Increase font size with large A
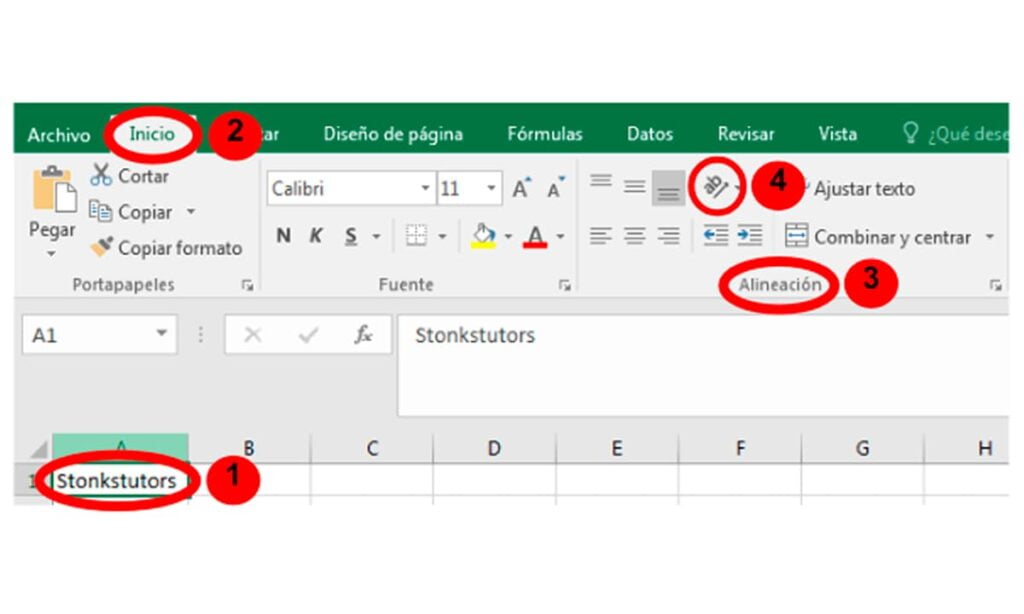Screen dimensions: 1024x614 (x=522, y=188)
